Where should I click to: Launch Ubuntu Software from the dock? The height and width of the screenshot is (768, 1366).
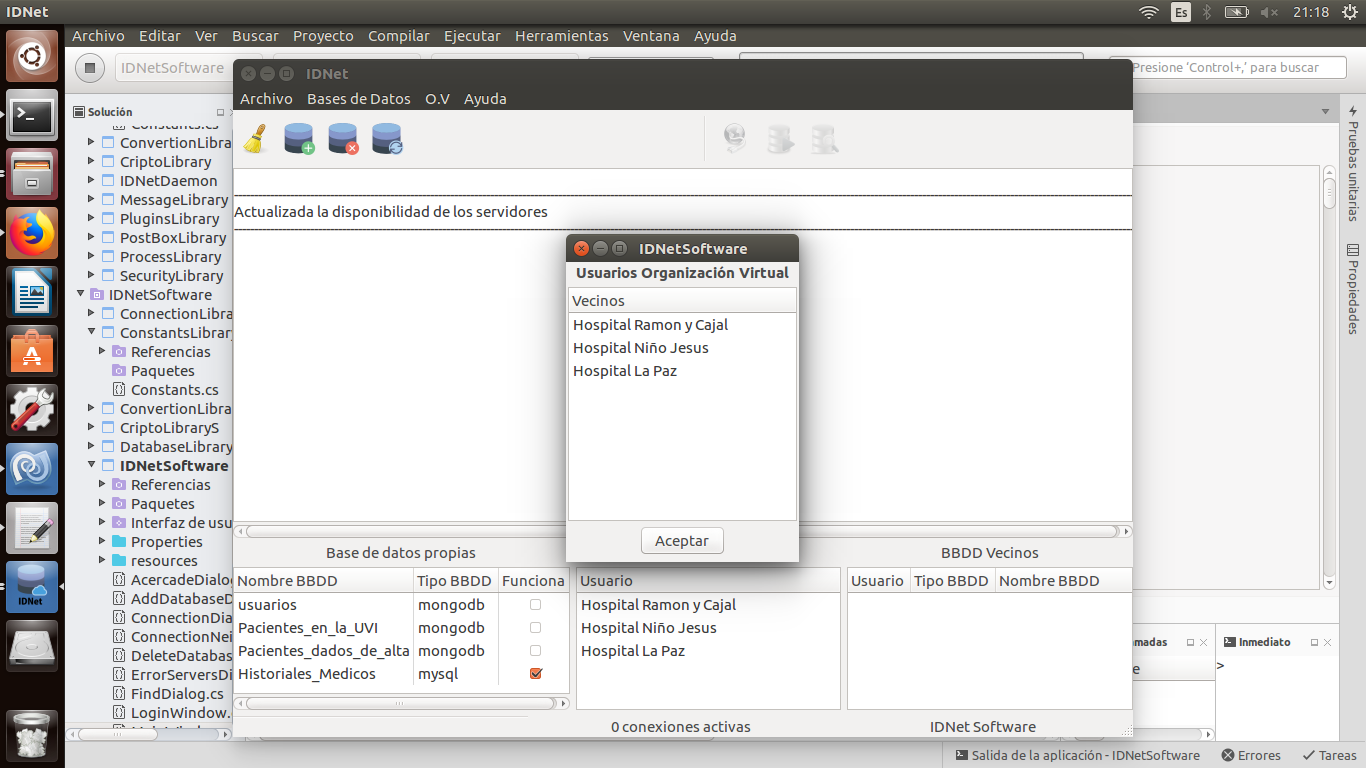point(32,351)
